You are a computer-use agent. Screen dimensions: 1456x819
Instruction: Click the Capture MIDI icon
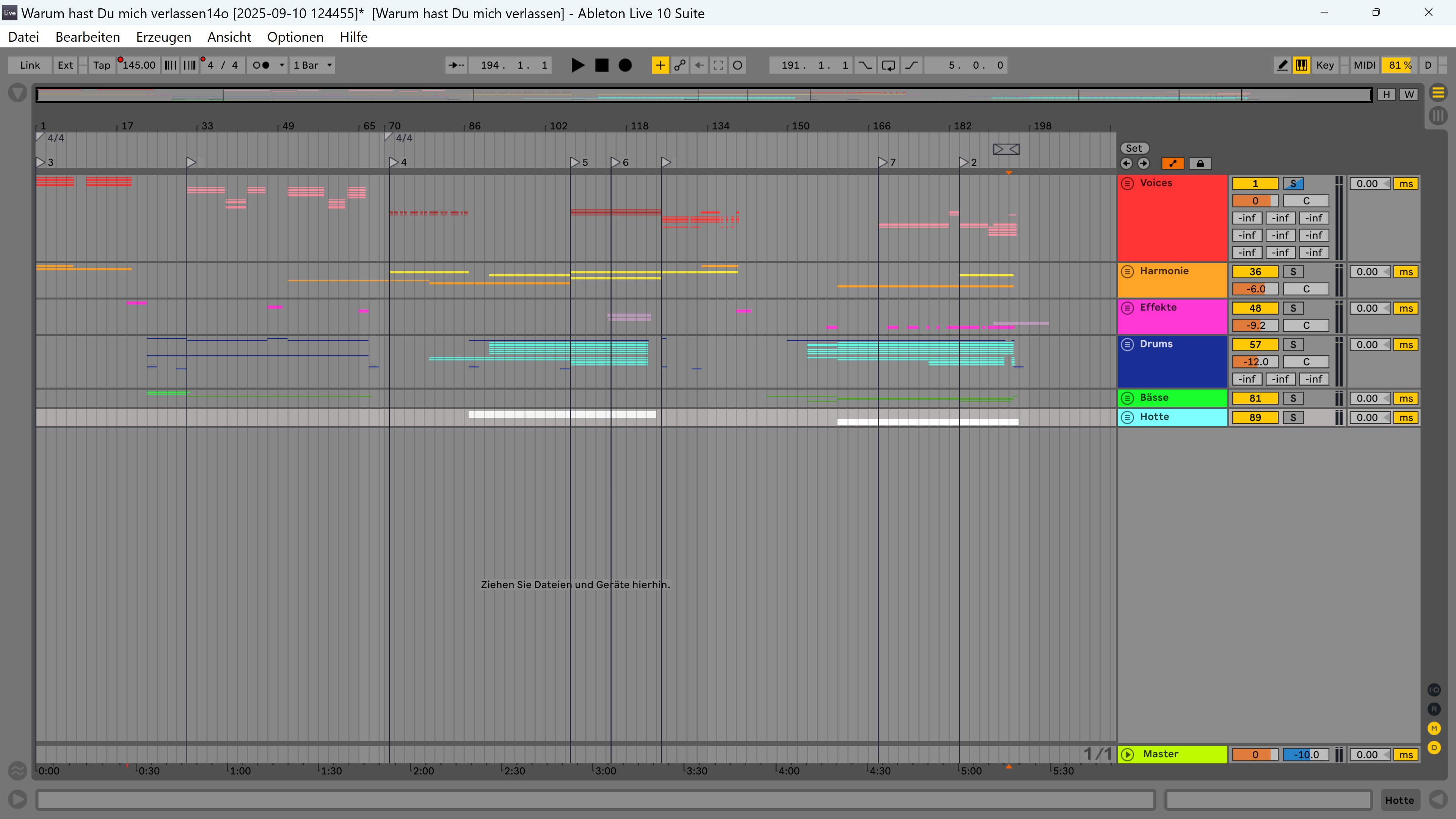click(x=719, y=65)
